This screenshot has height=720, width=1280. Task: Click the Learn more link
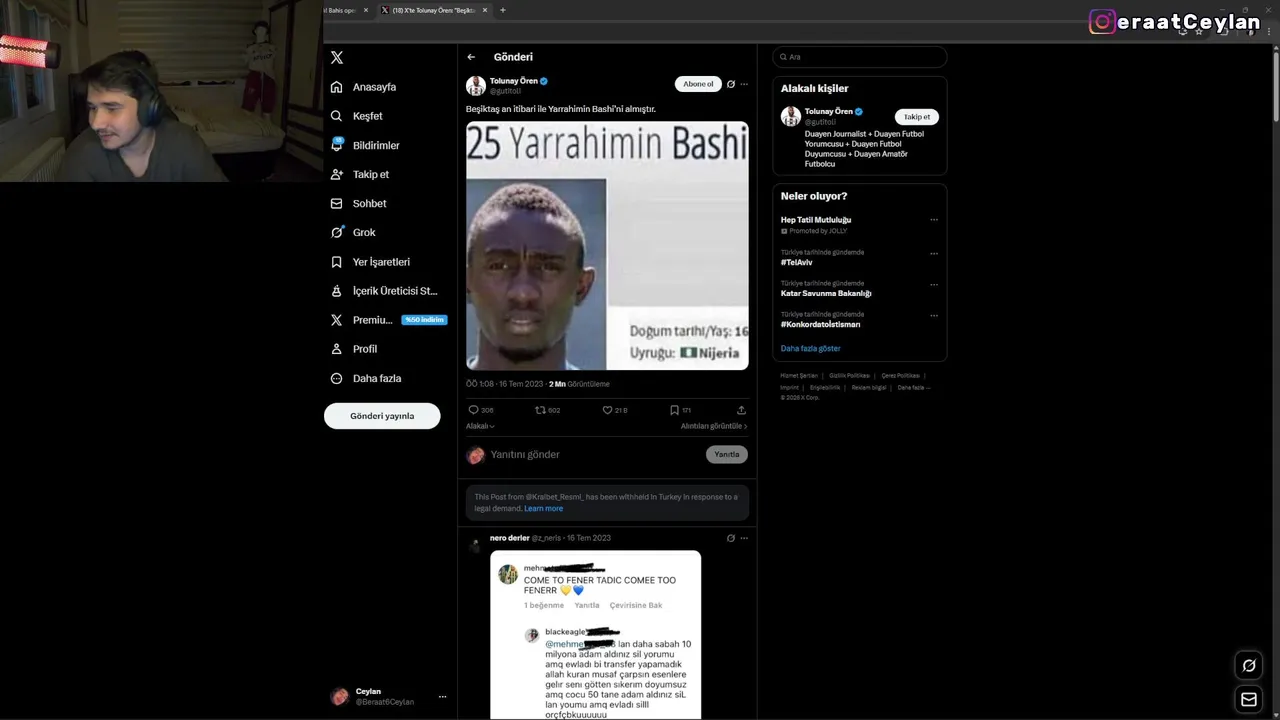pyautogui.click(x=543, y=508)
